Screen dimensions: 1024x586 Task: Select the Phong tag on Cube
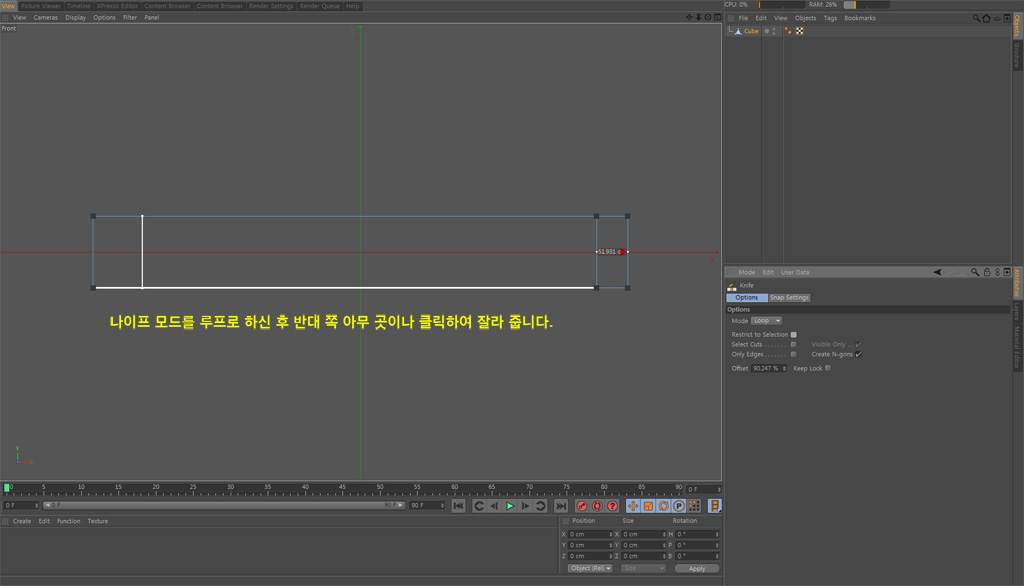tap(788, 31)
